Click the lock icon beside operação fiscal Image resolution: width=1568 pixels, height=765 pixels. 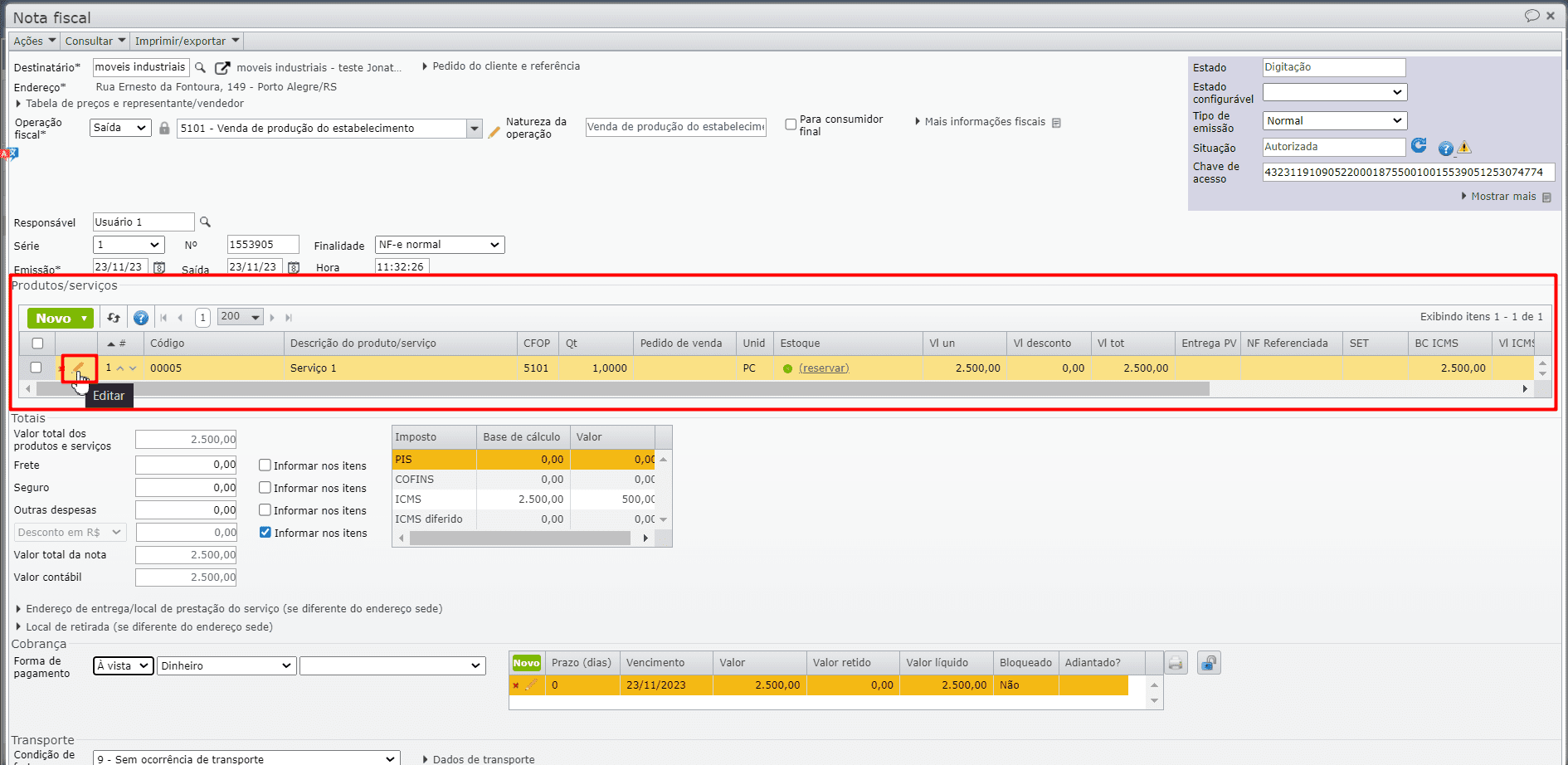pos(164,128)
